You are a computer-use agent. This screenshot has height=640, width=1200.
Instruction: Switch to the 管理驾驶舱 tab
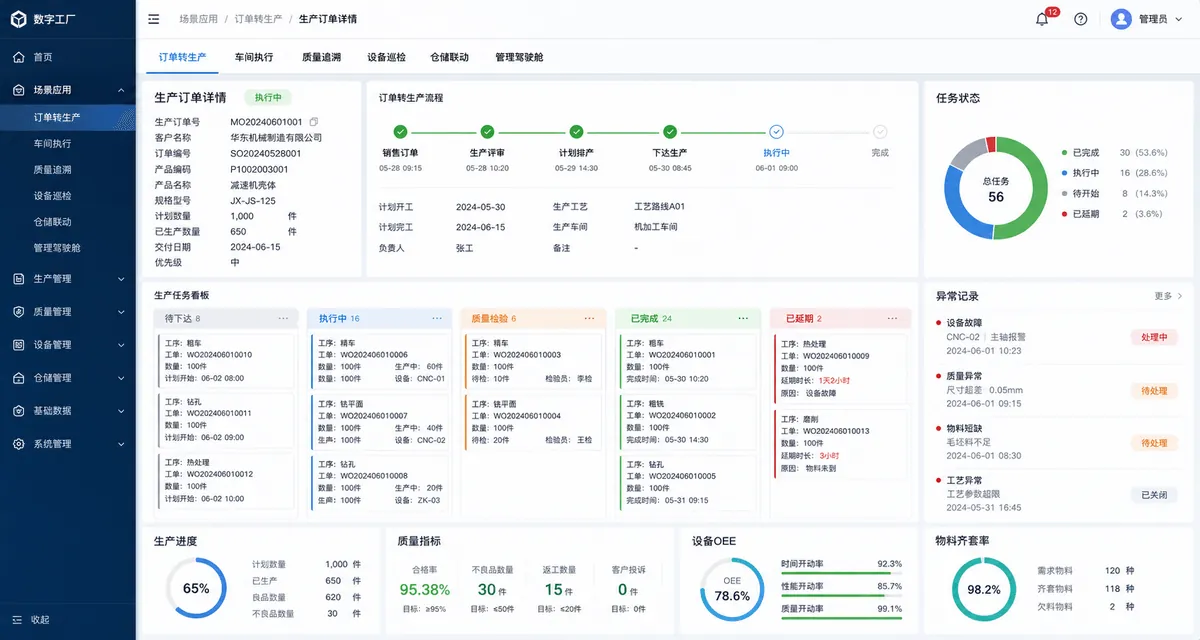[x=519, y=57]
